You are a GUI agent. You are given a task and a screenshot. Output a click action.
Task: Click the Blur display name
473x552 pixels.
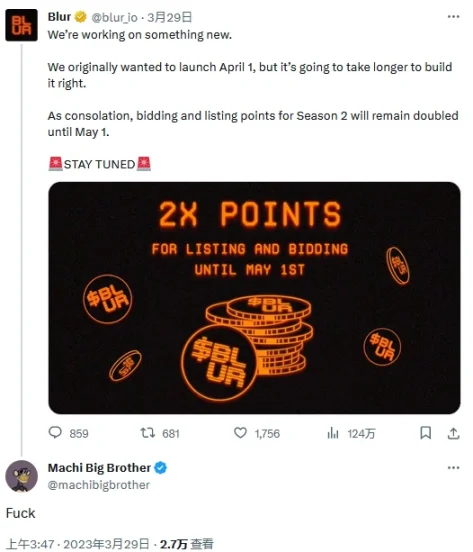coord(59,17)
